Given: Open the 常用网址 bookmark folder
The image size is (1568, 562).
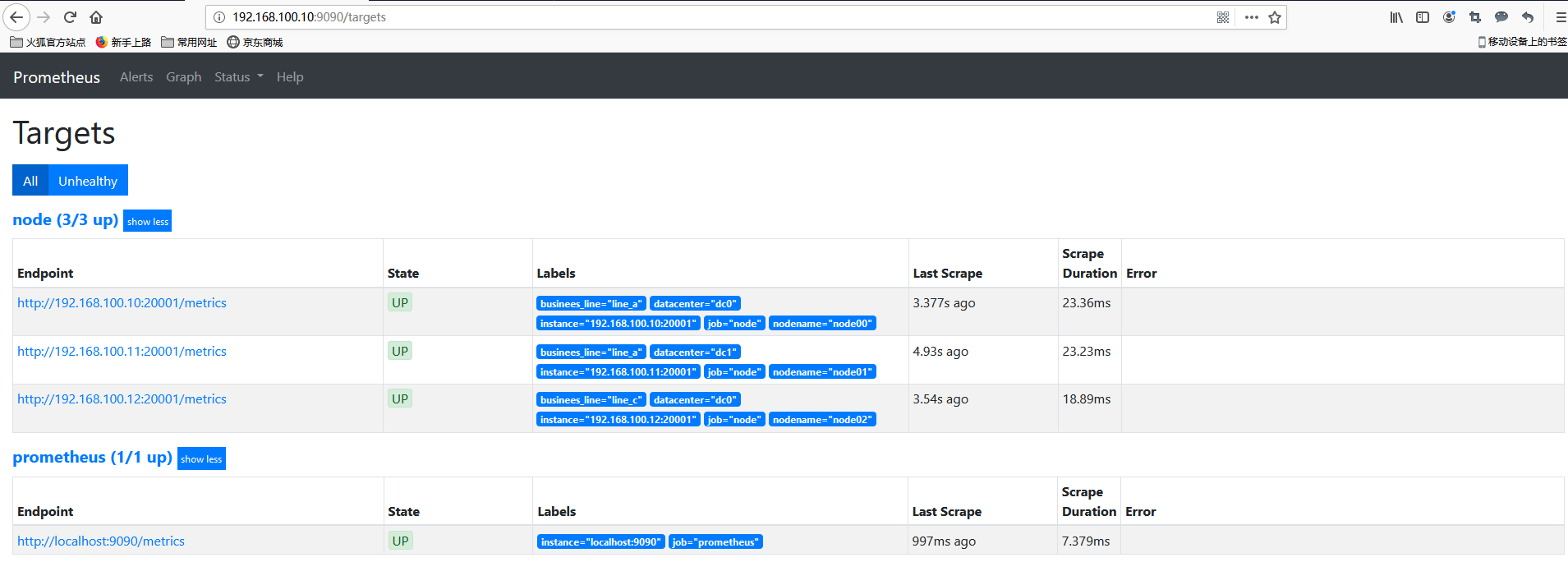Looking at the screenshot, I should tap(189, 42).
